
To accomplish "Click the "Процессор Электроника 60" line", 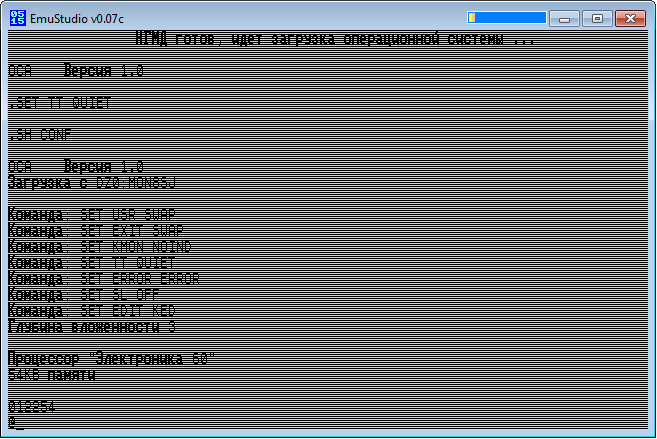I will (111, 359).
